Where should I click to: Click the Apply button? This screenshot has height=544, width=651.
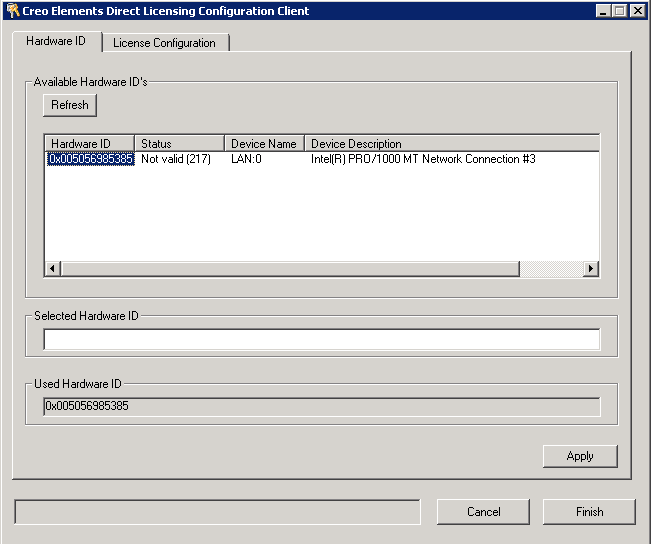tap(580, 456)
